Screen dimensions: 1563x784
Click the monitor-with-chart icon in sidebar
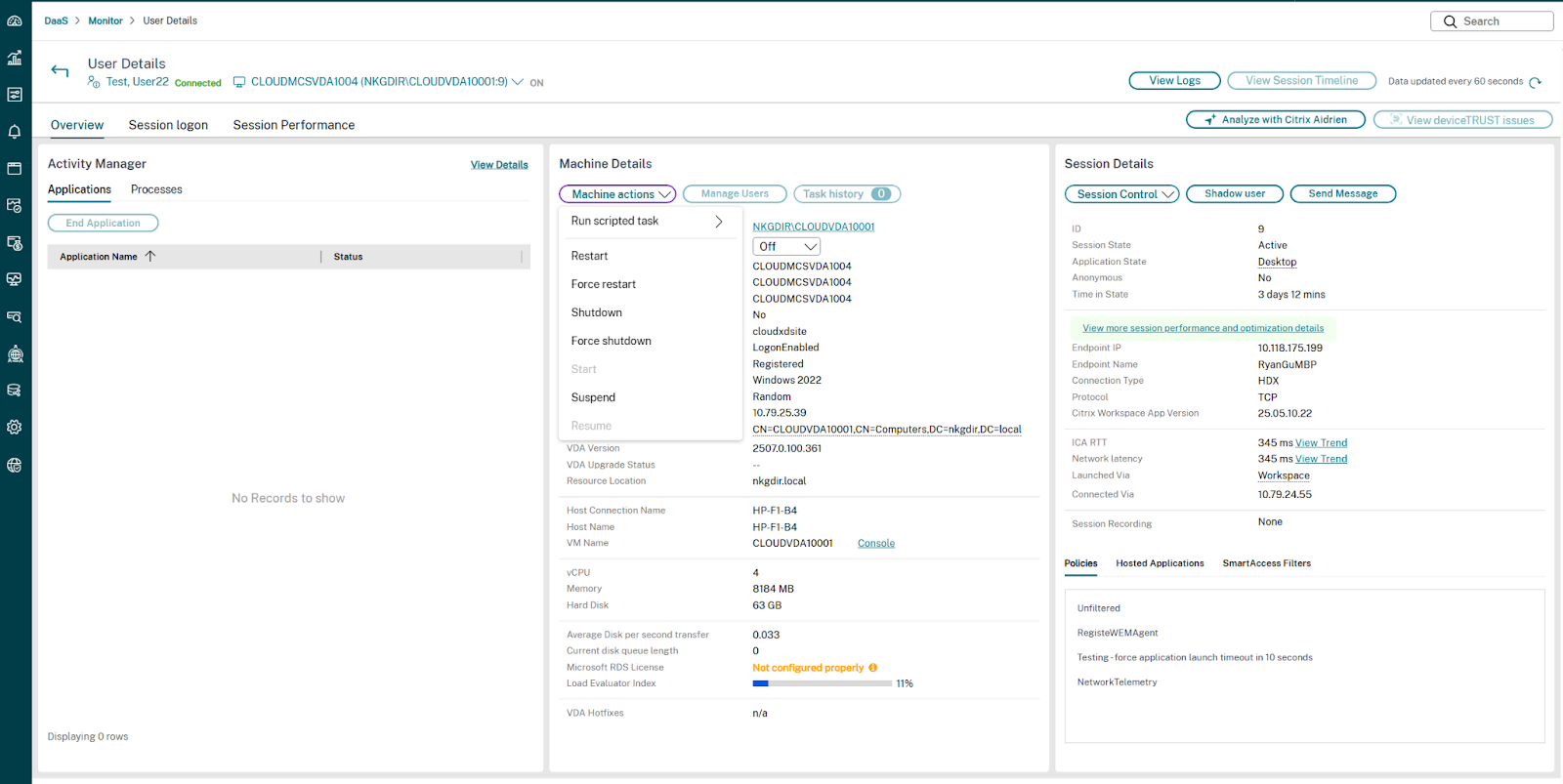[x=15, y=279]
